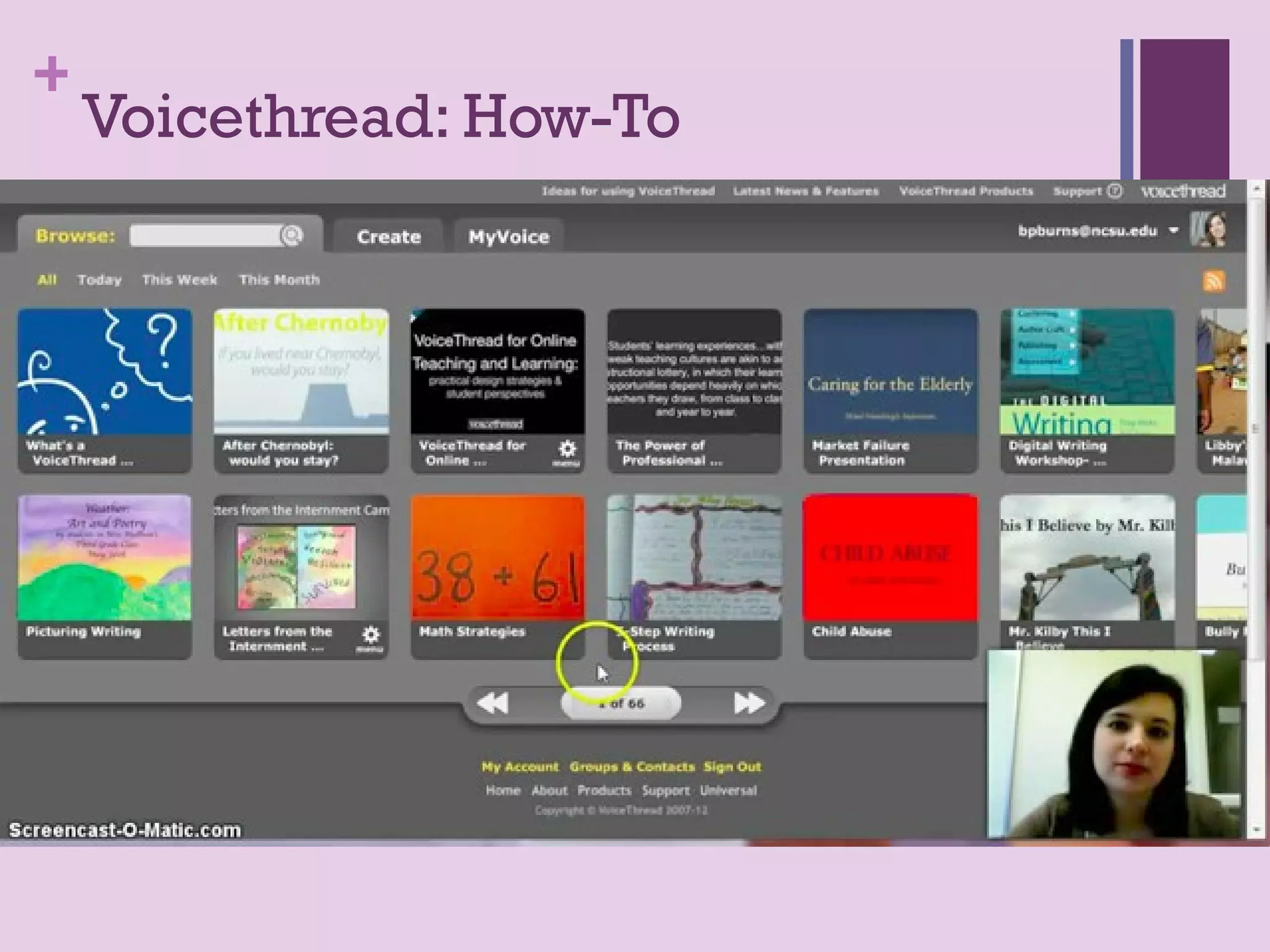
Task: Go to previous page with rewind arrows
Action: [x=493, y=703]
